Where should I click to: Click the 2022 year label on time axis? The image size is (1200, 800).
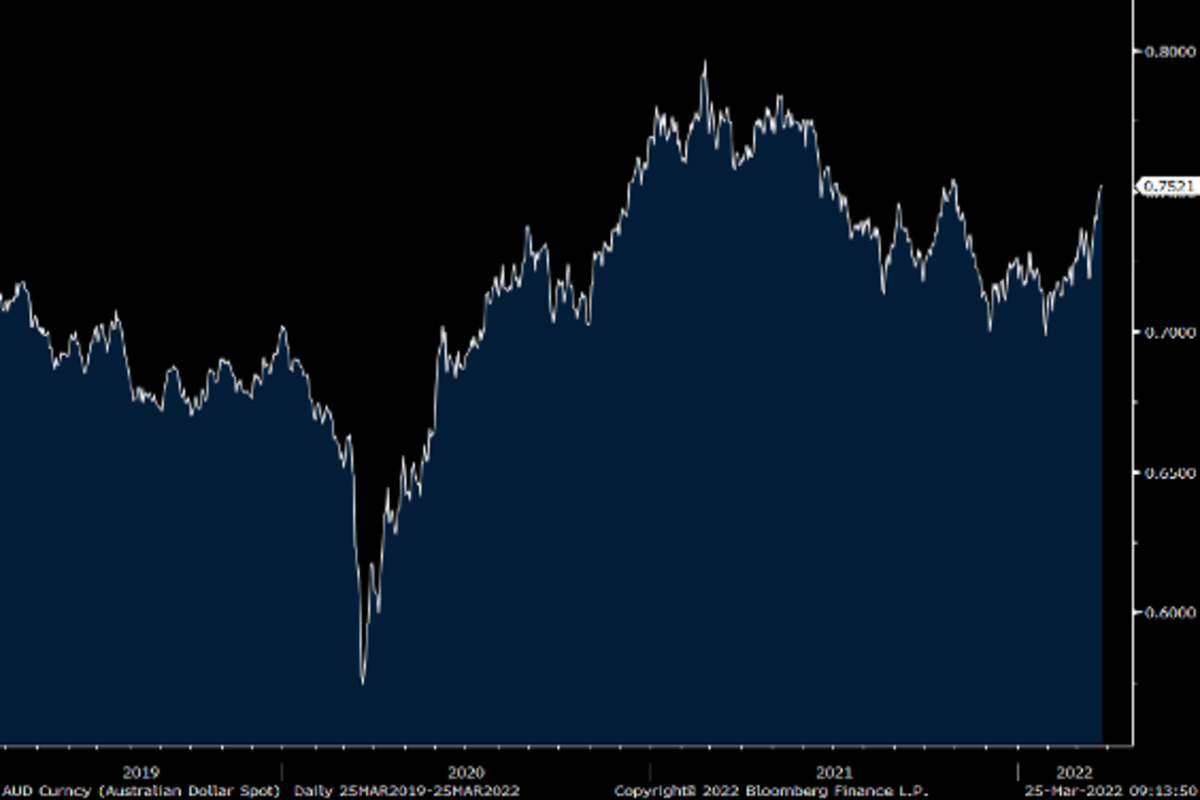pyautogui.click(x=1075, y=772)
